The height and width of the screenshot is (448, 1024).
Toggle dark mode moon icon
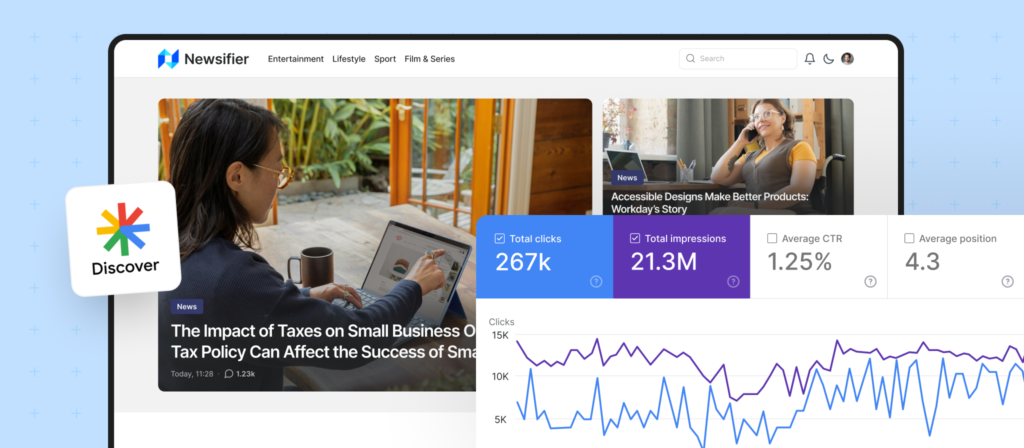tap(828, 59)
